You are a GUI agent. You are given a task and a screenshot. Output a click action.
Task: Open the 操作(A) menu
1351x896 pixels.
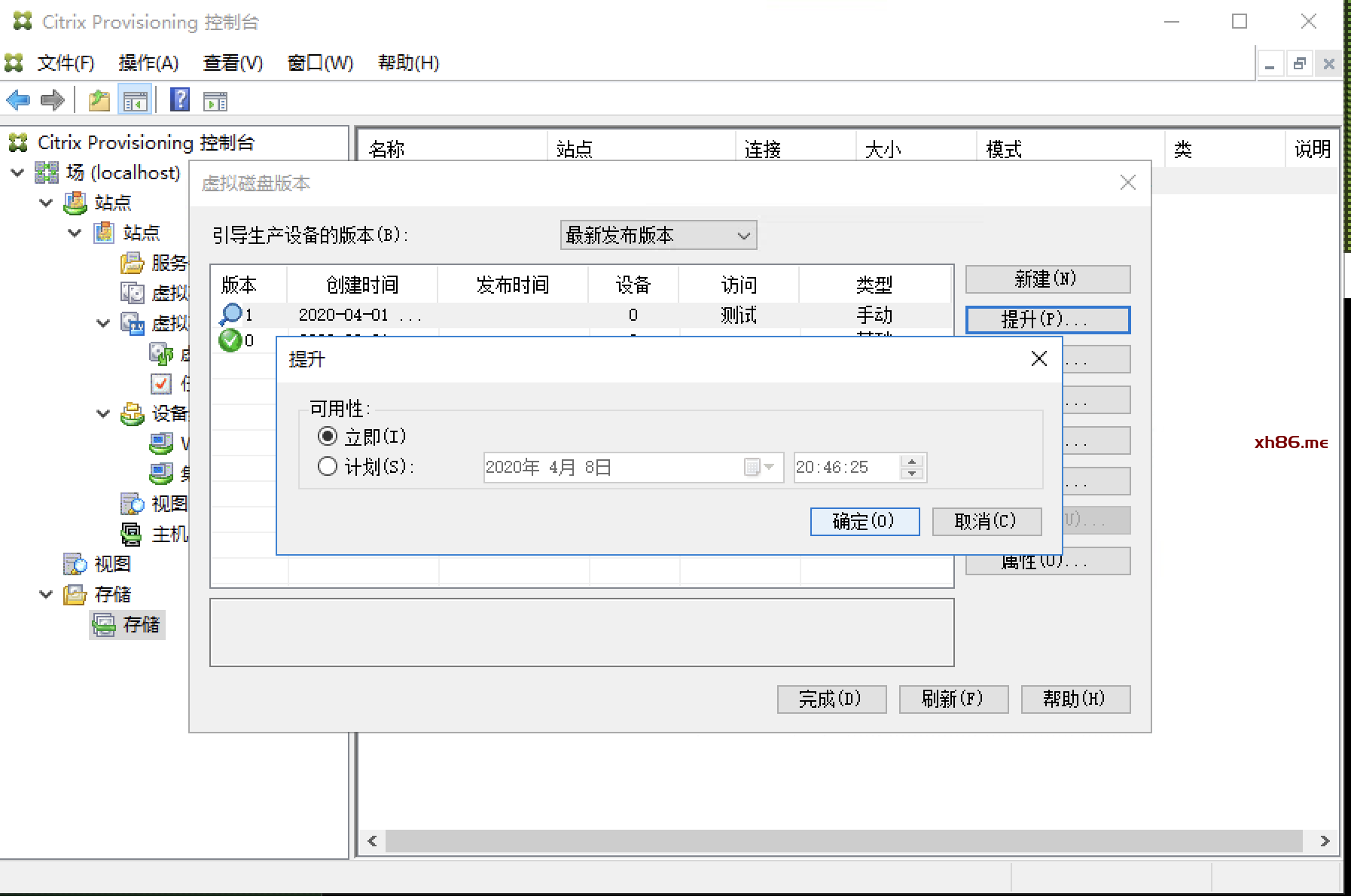[148, 62]
